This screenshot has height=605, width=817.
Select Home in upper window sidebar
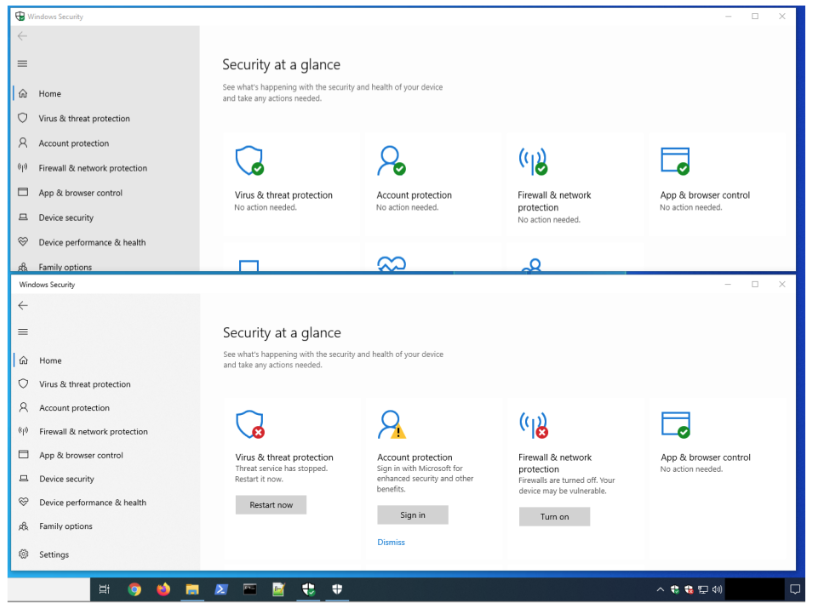pyautogui.click(x=105, y=94)
